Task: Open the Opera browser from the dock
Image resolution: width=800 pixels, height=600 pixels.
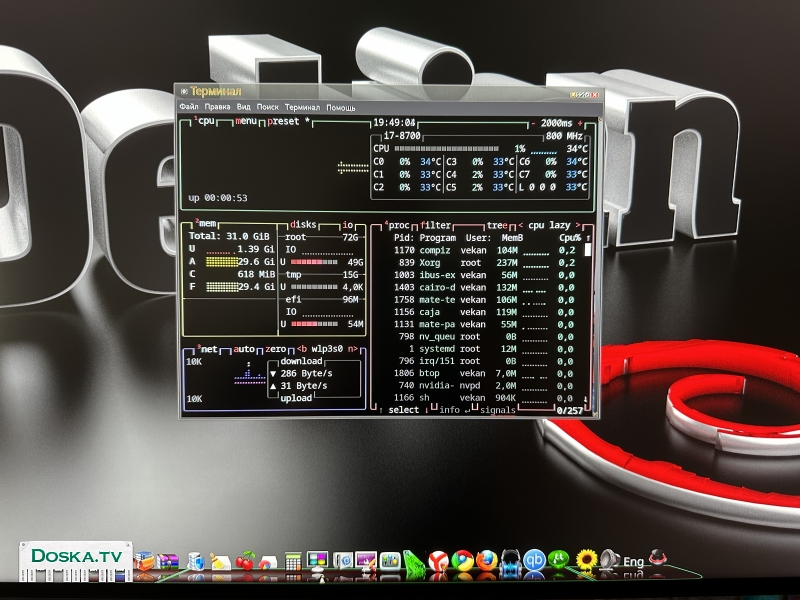Action: 438,561
